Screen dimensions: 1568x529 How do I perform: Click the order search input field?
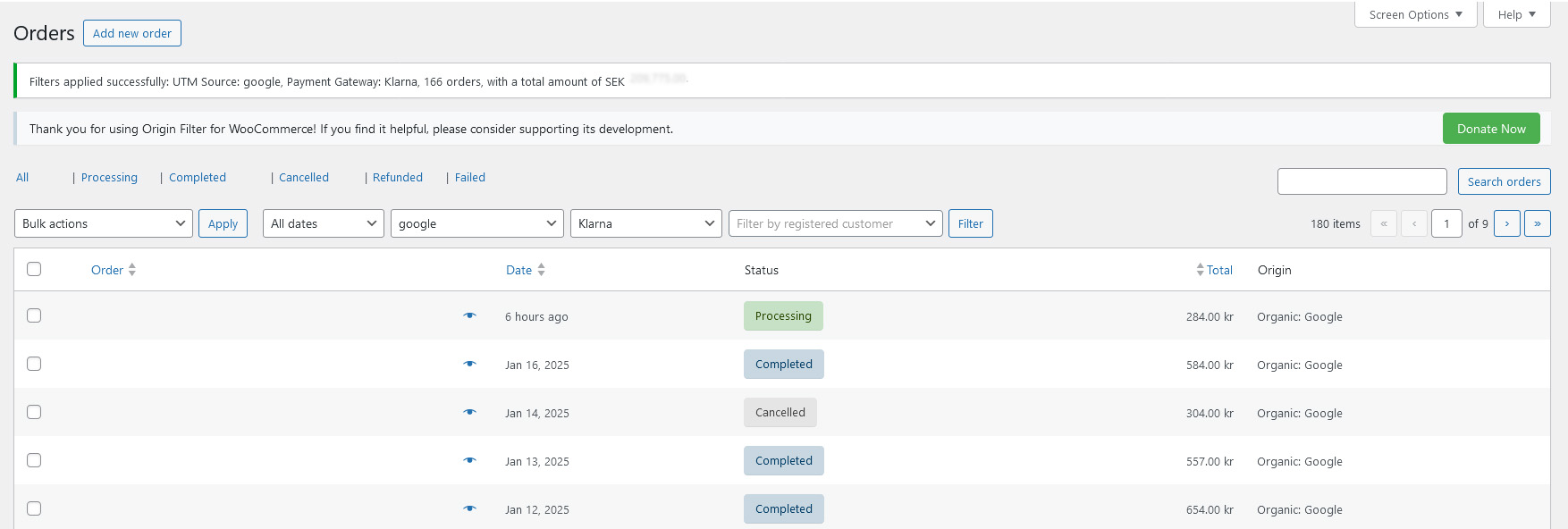click(1361, 181)
